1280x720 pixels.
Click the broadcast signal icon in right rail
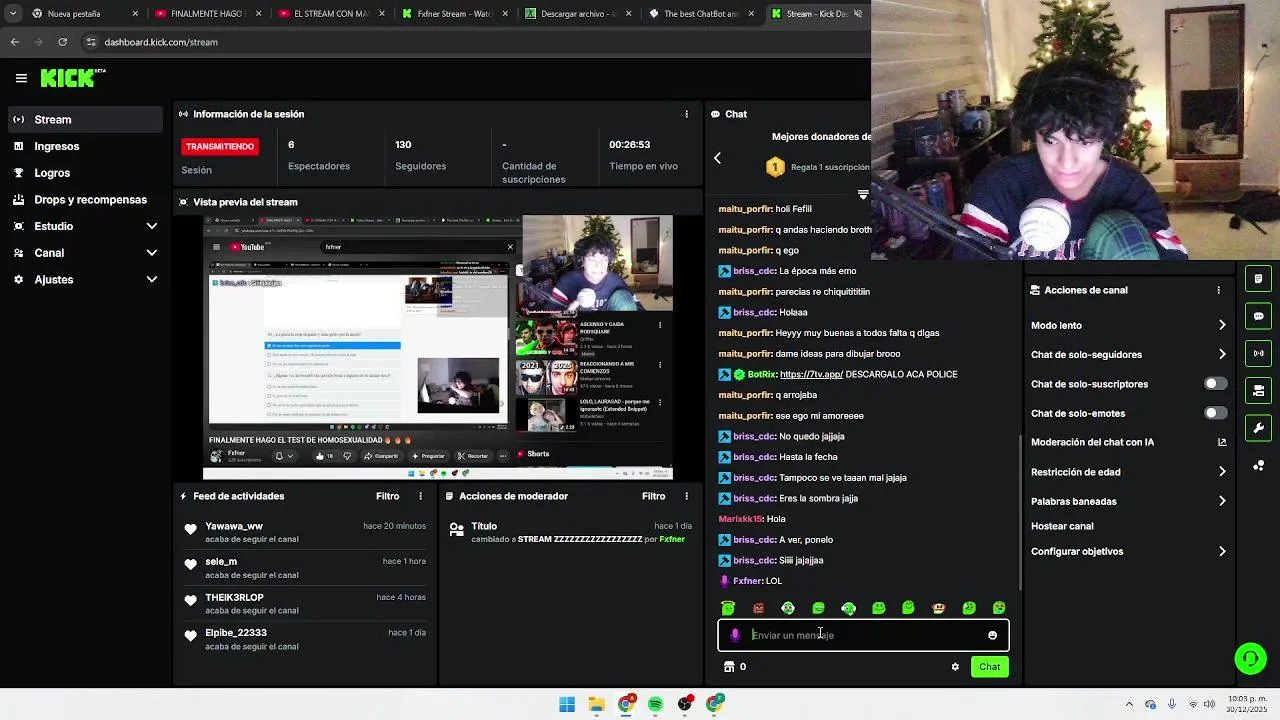point(1259,353)
